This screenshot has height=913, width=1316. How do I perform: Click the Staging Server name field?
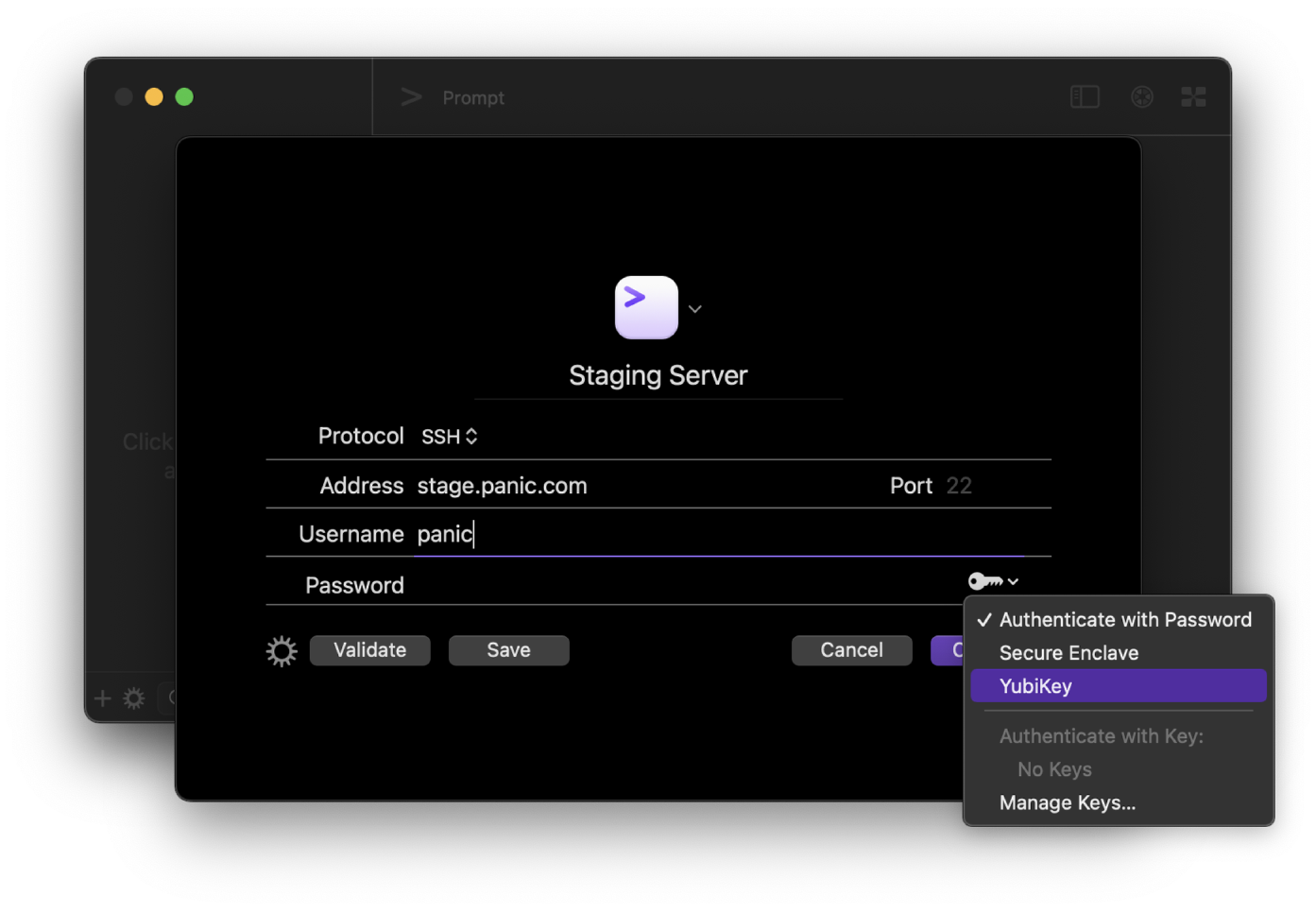[658, 375]
